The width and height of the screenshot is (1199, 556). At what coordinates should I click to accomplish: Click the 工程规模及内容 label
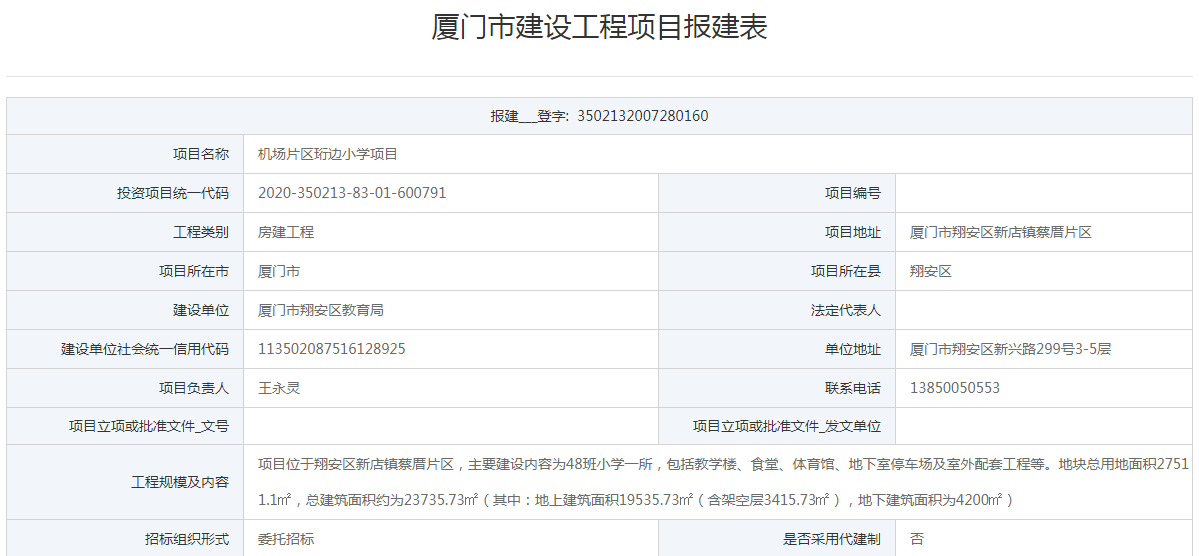[180, 483]
